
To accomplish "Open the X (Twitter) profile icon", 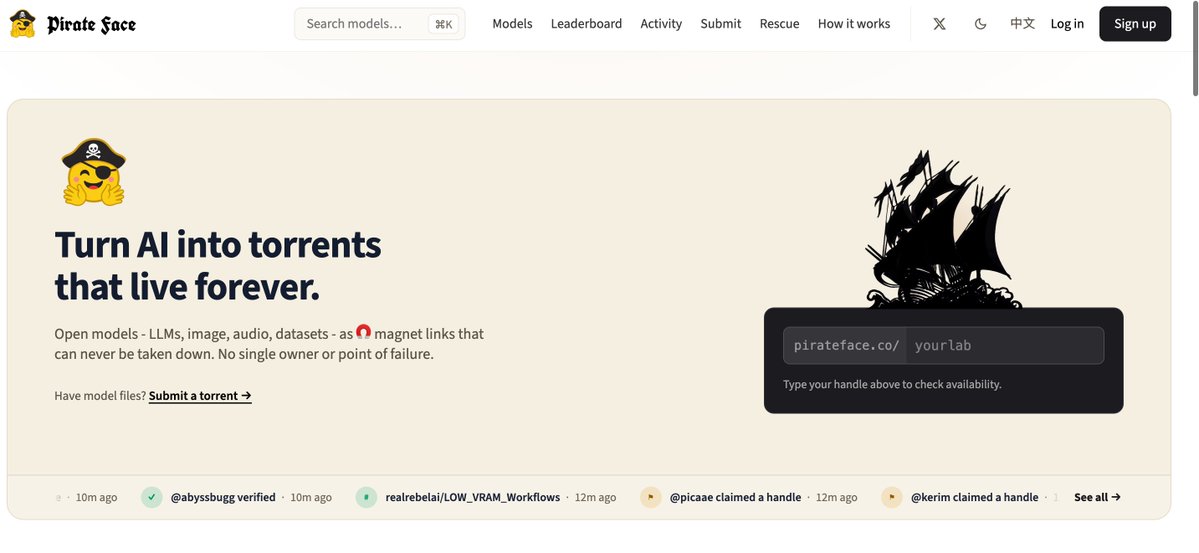I will (x=939, y=24).
